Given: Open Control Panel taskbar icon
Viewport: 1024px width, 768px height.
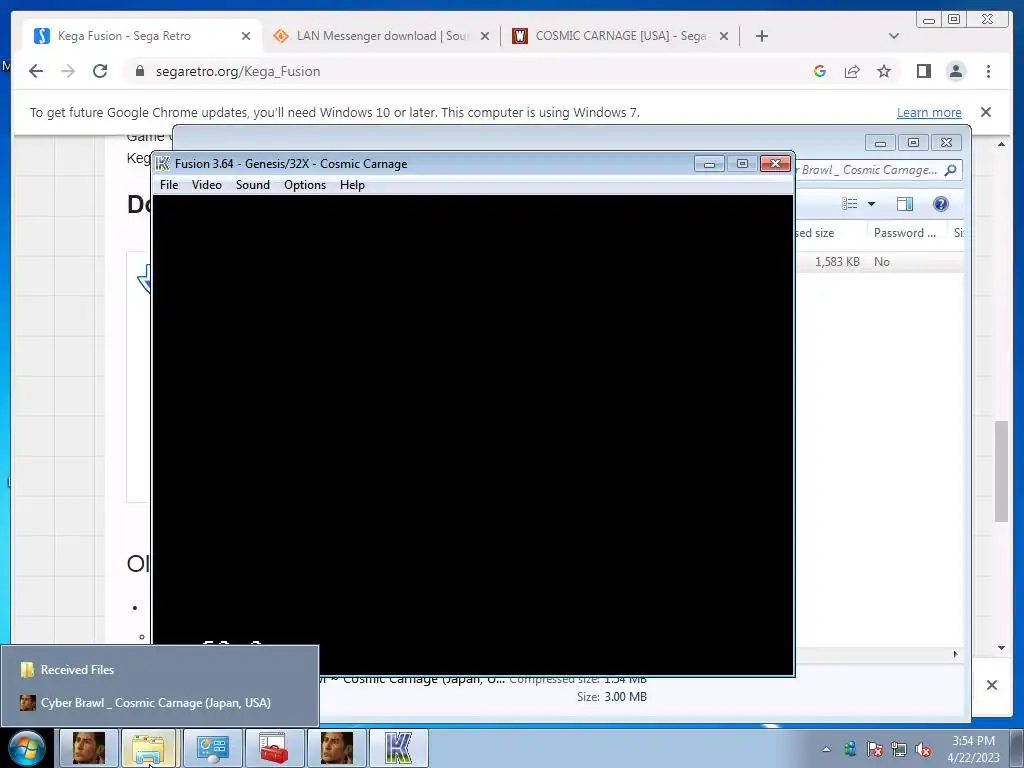Looking at the screenshot, I should [x=212, y=748].
